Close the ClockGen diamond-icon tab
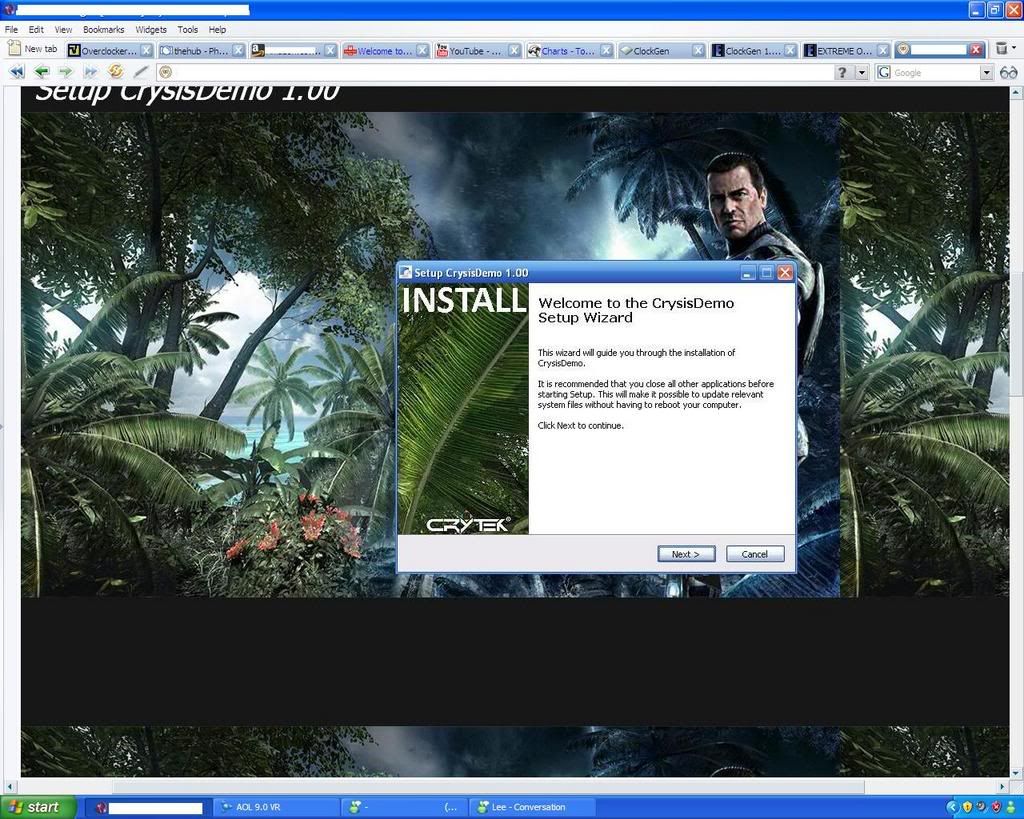This screenshot has width=1024, height=819. tap(699, 50)
